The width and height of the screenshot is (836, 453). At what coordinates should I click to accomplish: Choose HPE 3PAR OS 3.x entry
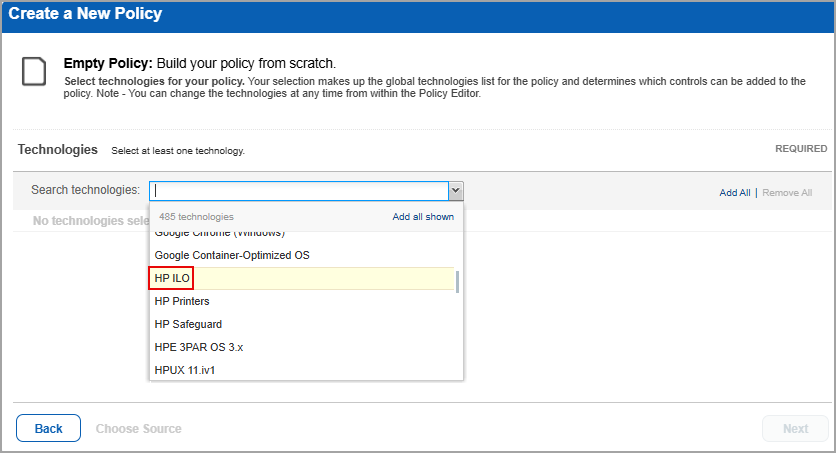coord(199,347)
